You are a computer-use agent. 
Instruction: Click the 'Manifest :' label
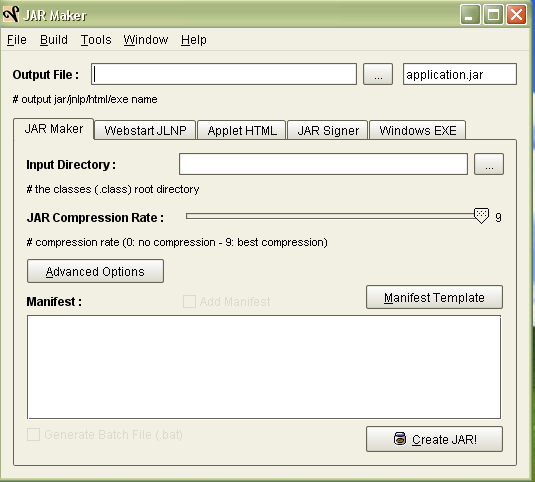coord(54,302)
